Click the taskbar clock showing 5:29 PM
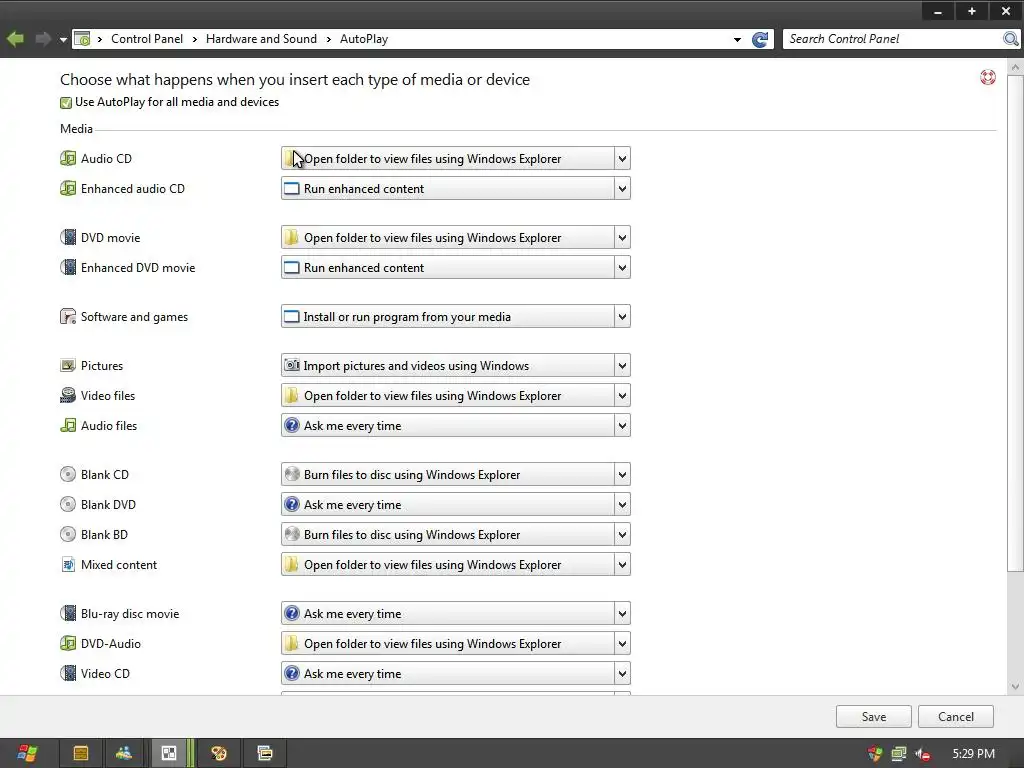This screenshot has height=768, width=1024. pos(974,754)
